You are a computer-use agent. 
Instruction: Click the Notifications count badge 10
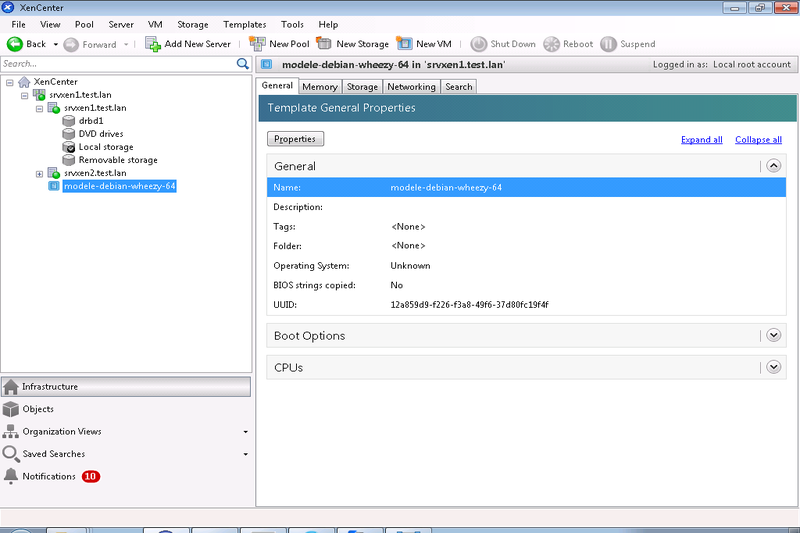tap(91, 476)
